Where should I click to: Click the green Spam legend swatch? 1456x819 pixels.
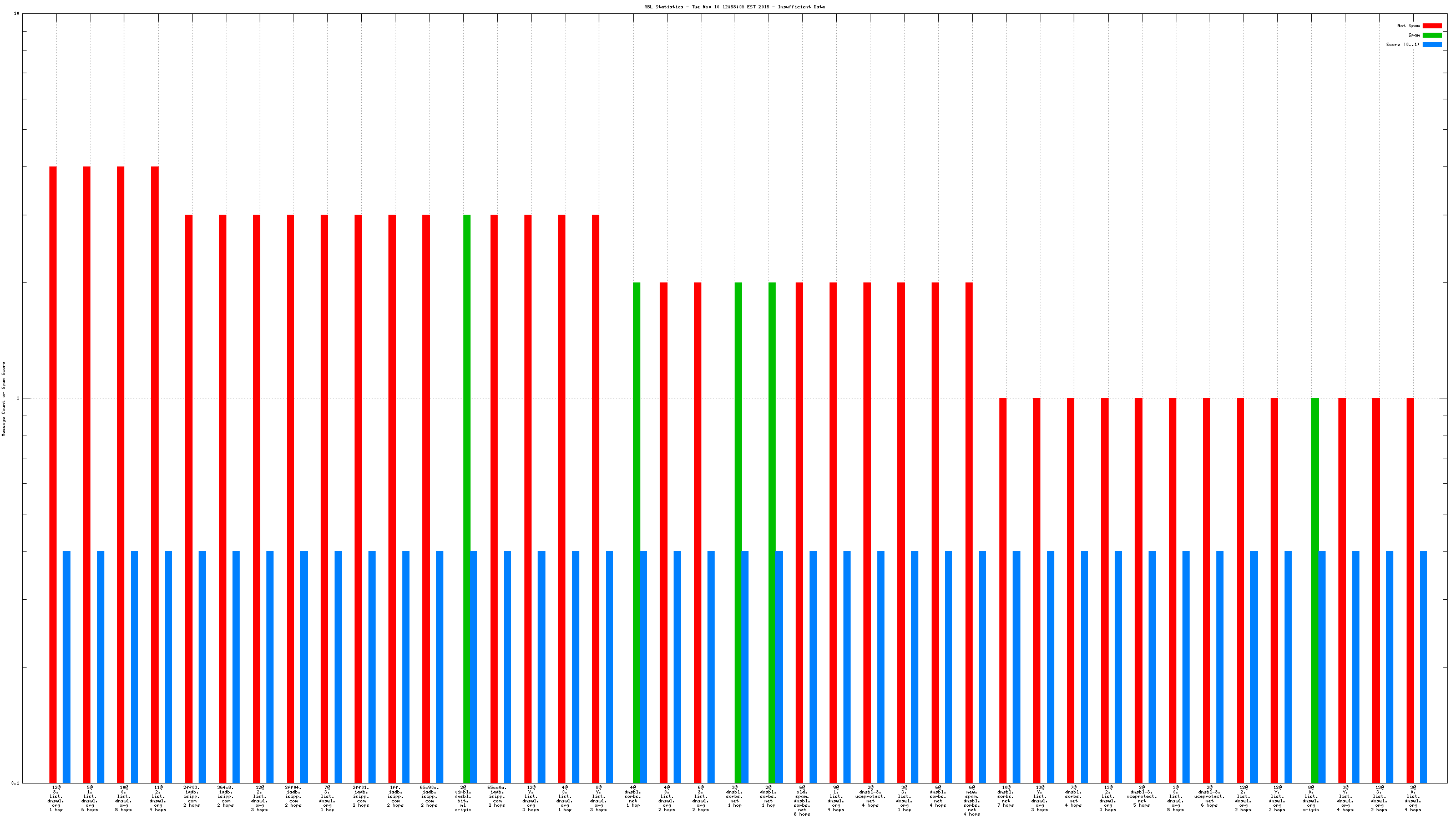click(1432, 35)
